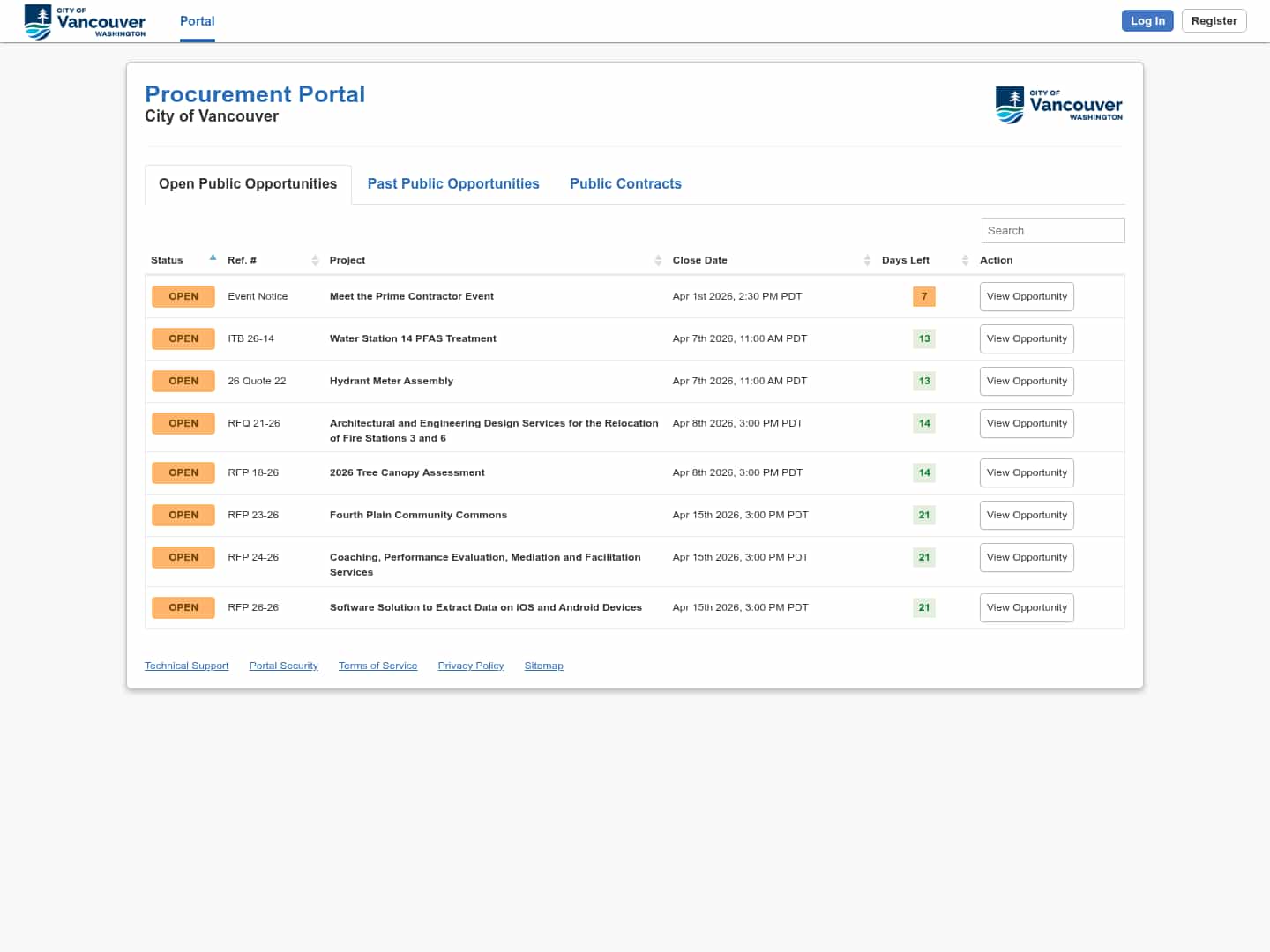The image size is (1270, 952).
Task: Focus the Search input field
Action: (1052, 230)
